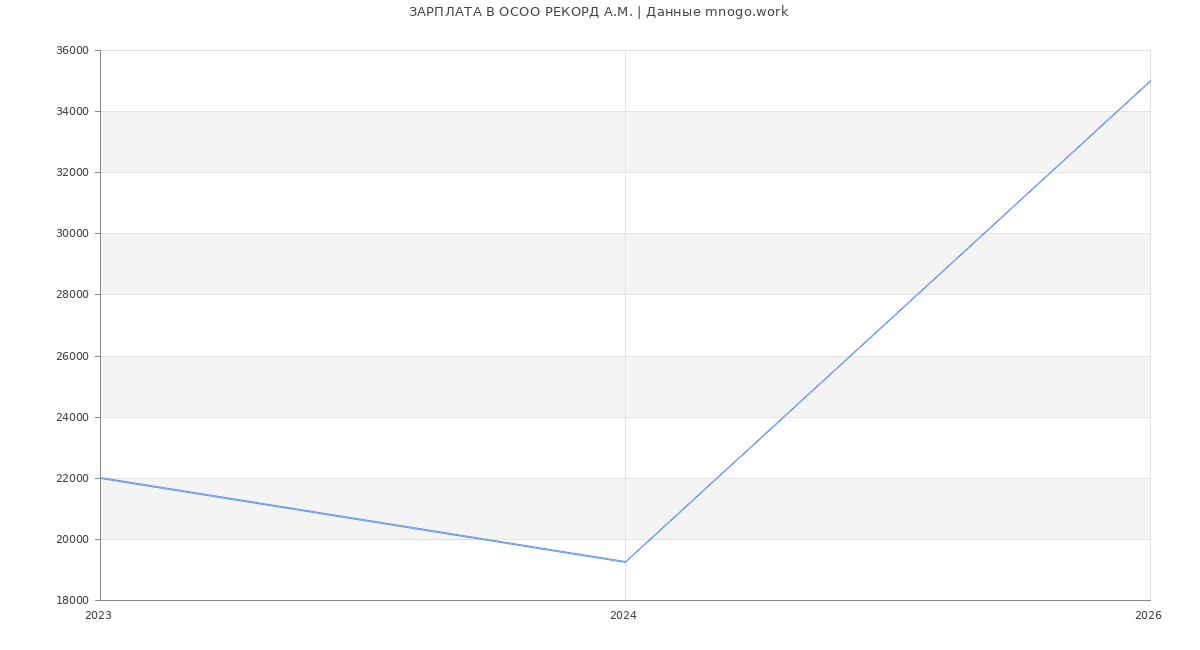Click the 2023 x-axis label
Screen dimensions: 1200x650
(x=98, y=615)
